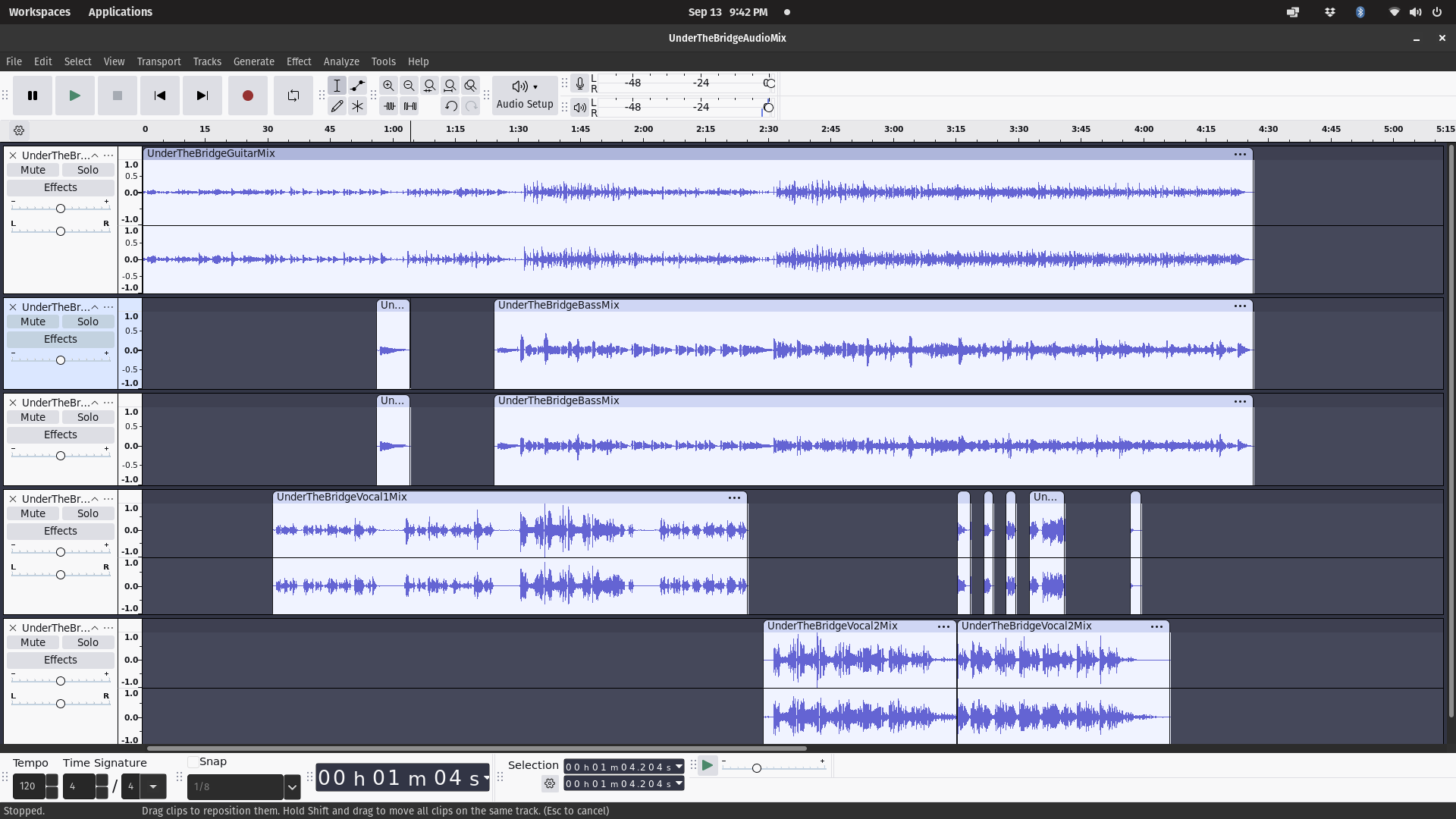The height and width of the screenshot is (819, 1456).
Task: Mute the second bass track
Action: coord(33,417)
